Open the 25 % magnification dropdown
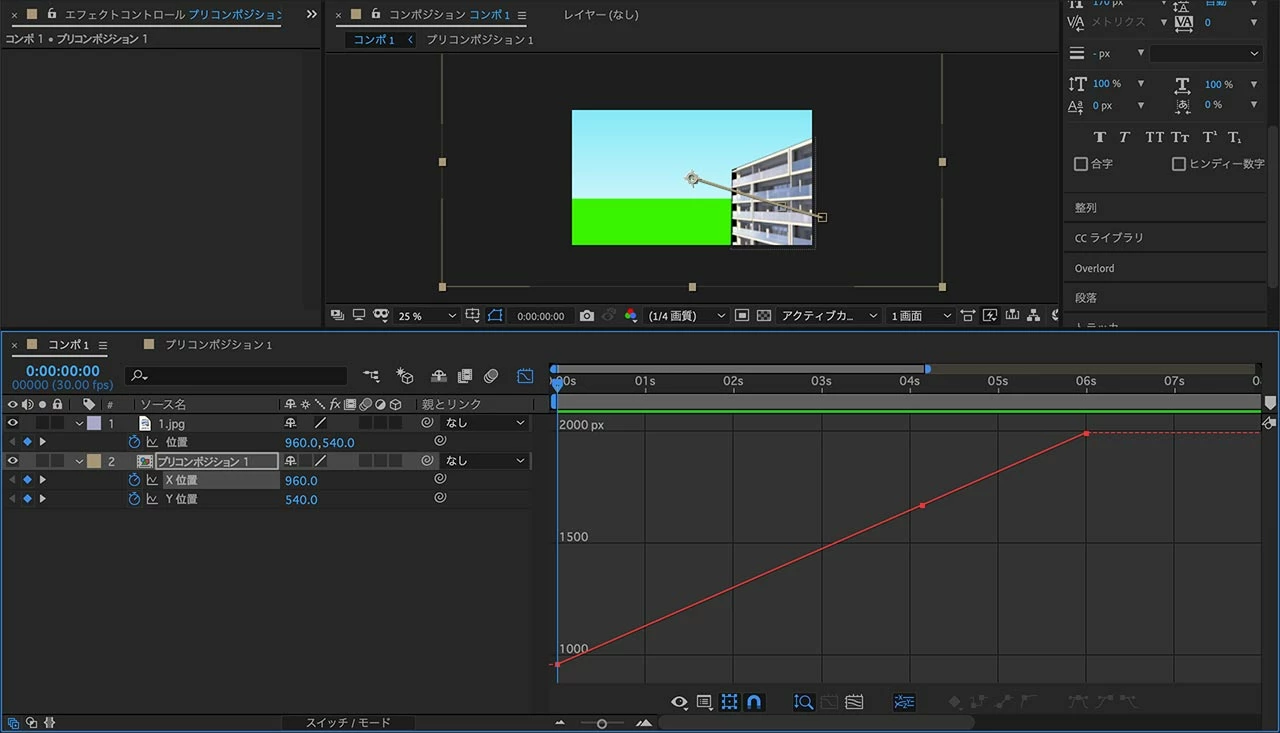 point(426,315)
